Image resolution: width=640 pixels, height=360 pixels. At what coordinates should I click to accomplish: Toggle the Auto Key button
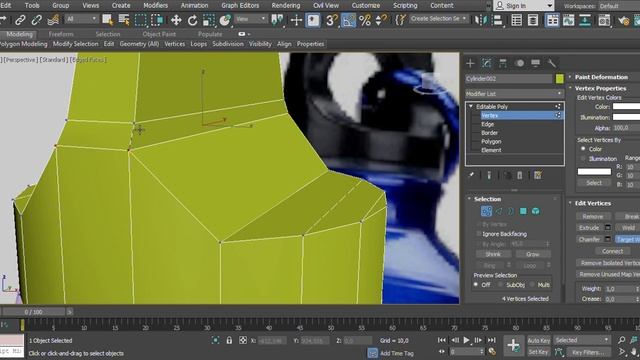[538, 340]
